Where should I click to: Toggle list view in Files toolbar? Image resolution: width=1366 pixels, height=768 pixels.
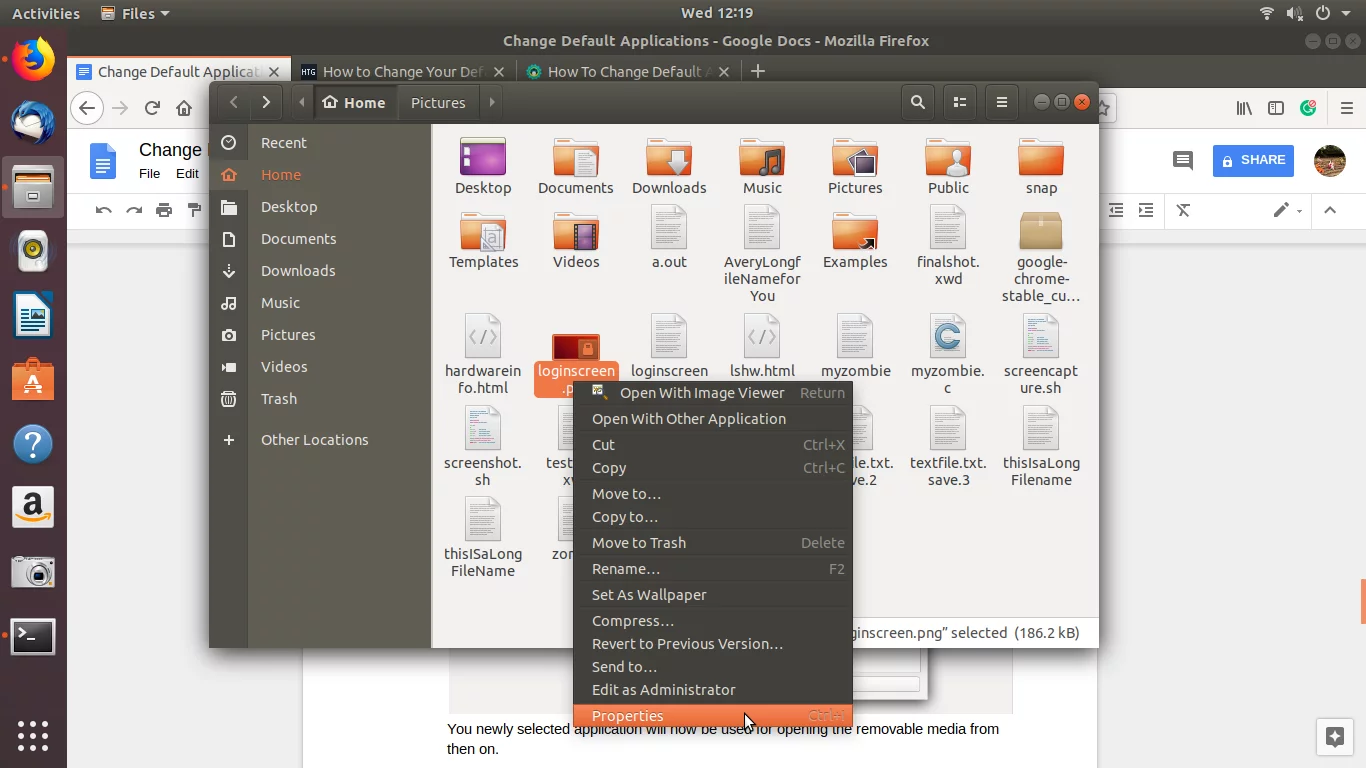coord(960,102)
